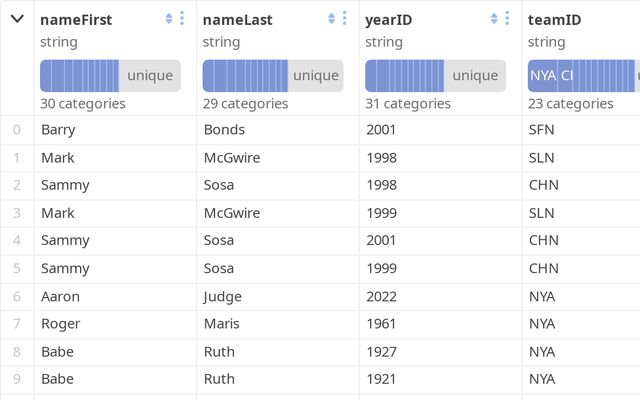
Task: Click the teamID column header label
Action: (554, 20)
